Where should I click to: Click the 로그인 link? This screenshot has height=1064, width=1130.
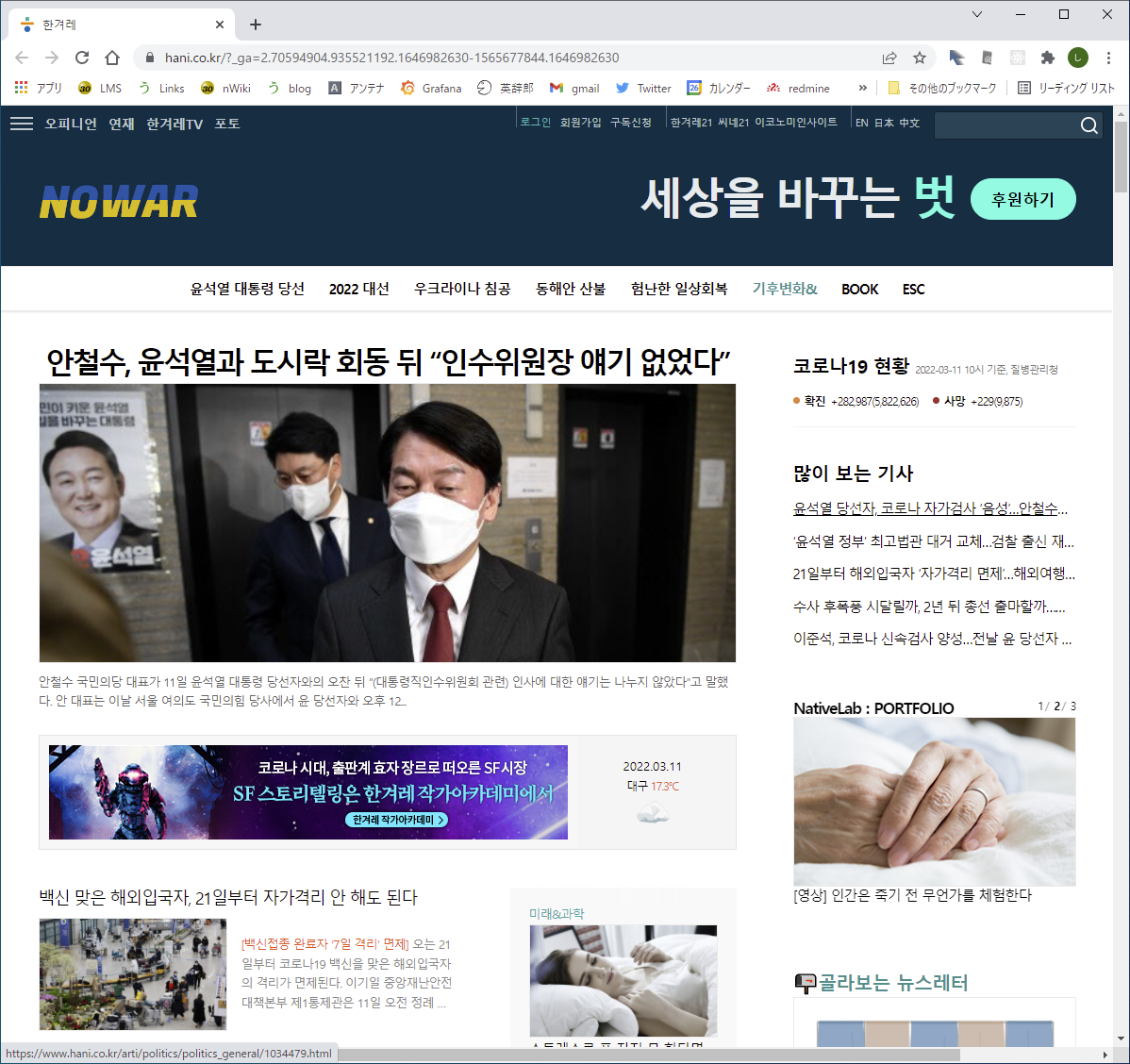pos(536,122)
